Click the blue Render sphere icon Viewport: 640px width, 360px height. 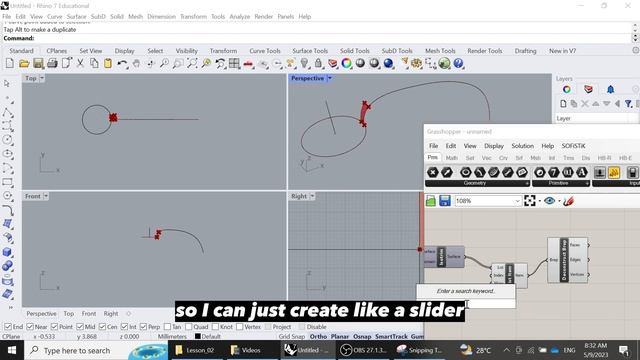(x=388, y=63)
